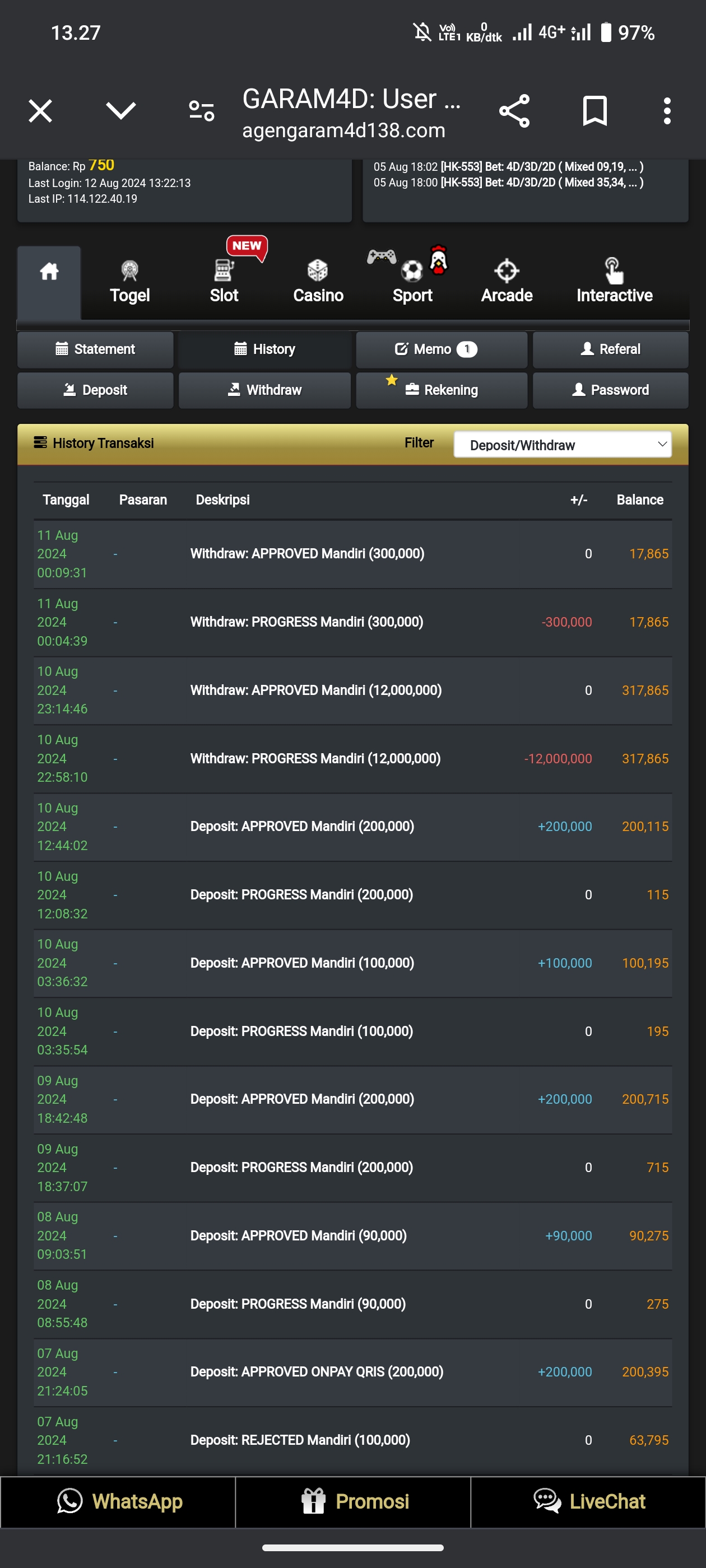The width and height of the screenshot is (706, 1568).
Task: Open browser three-dot overflow menu
Action: [667, 111]
